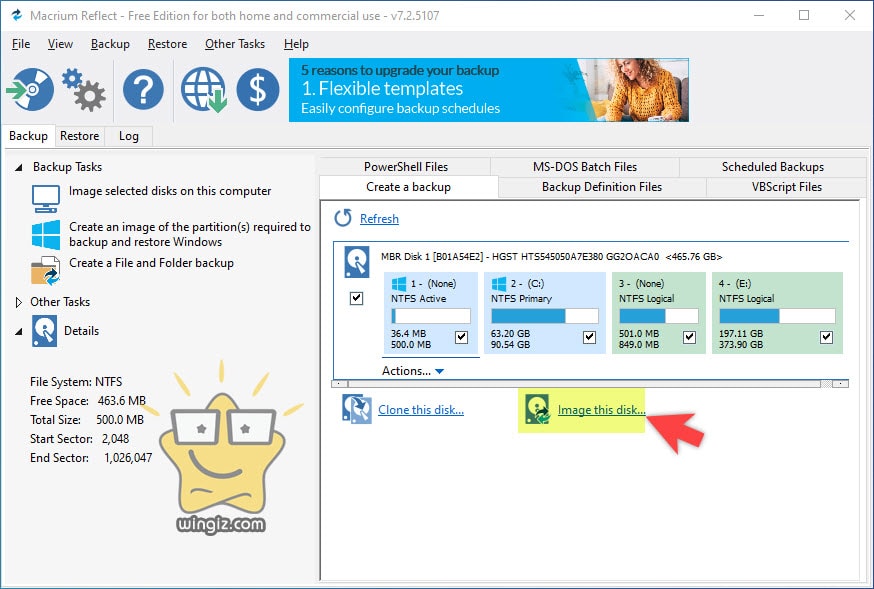Click Windows logo on partition 1 (None)

point(399,284)
